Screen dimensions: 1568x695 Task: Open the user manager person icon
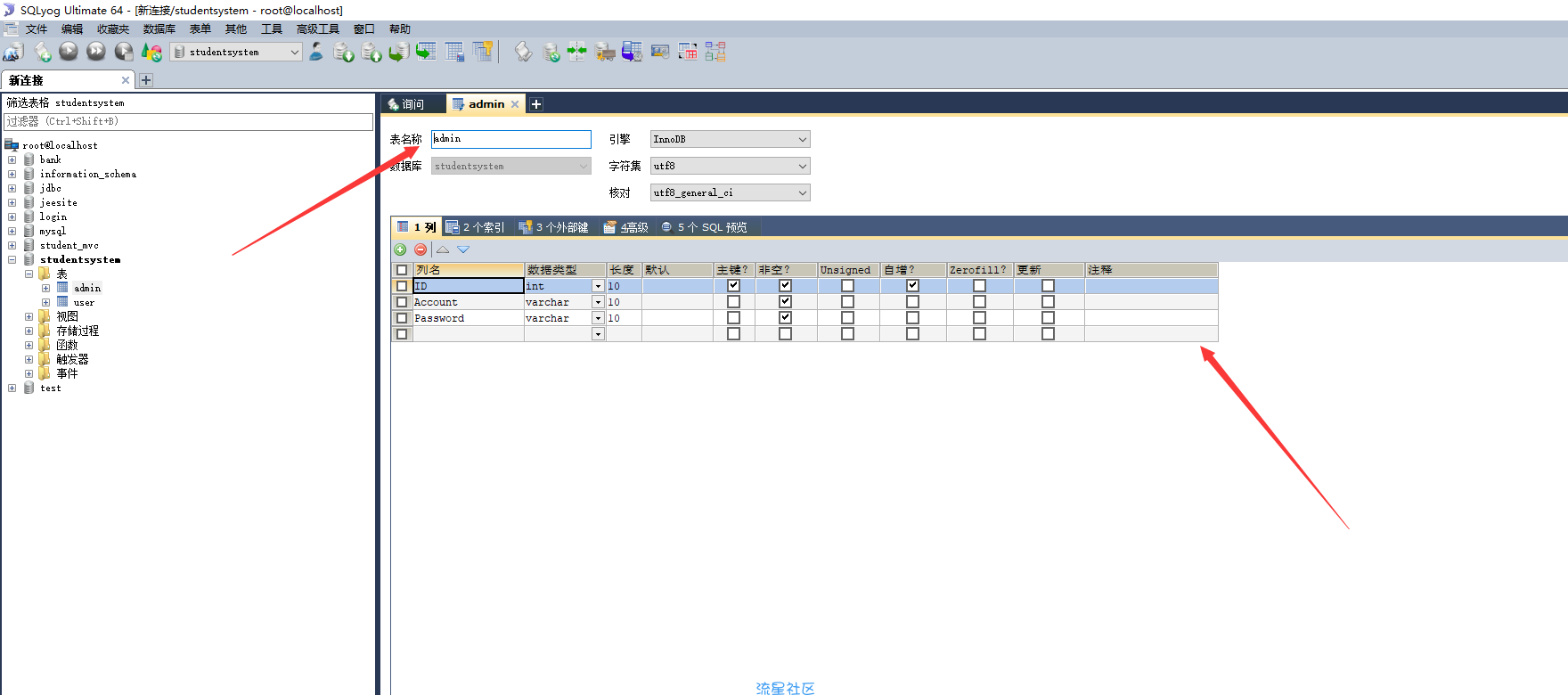pos(316,52)
